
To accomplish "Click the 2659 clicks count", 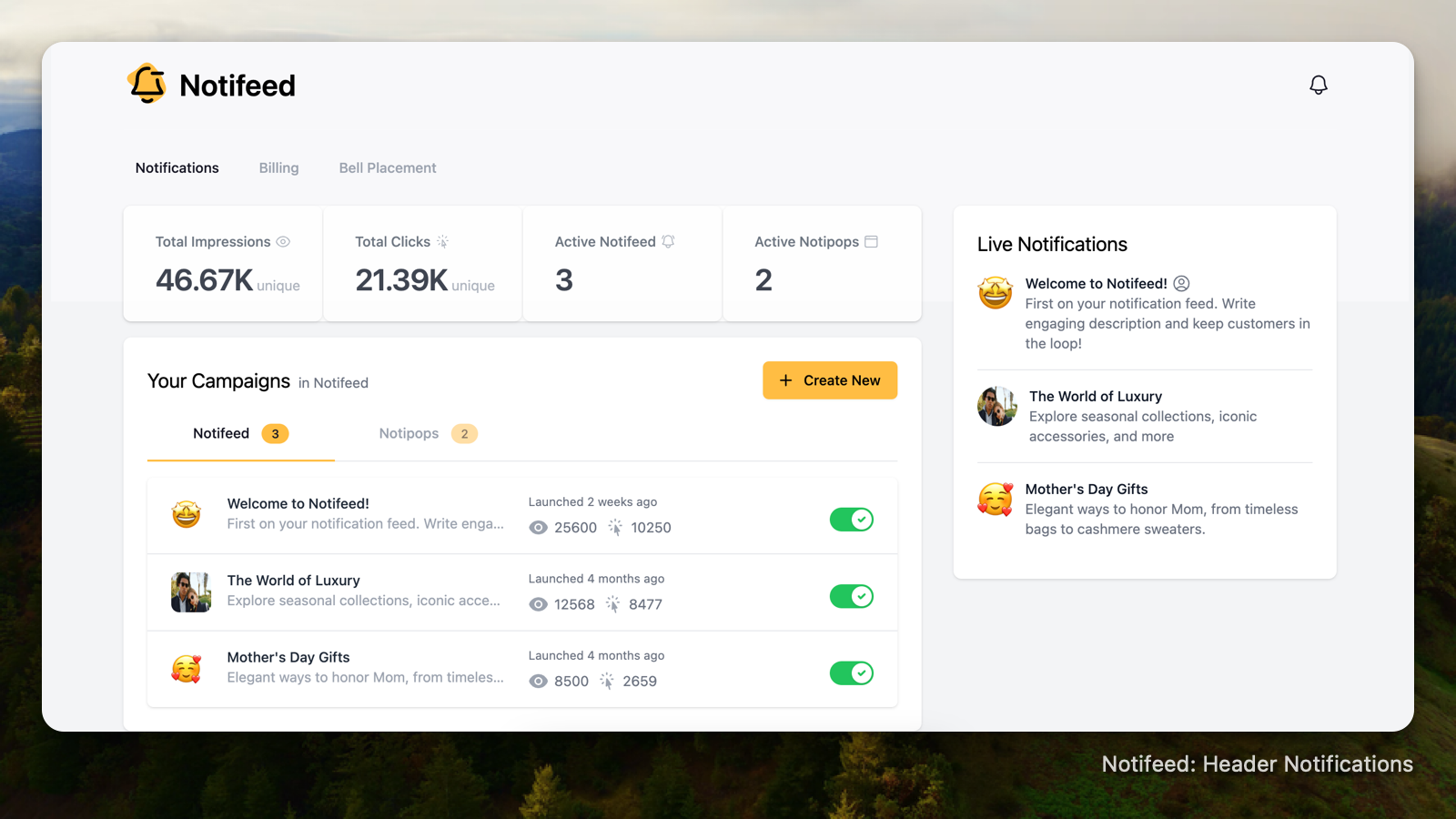I will 640,681.
